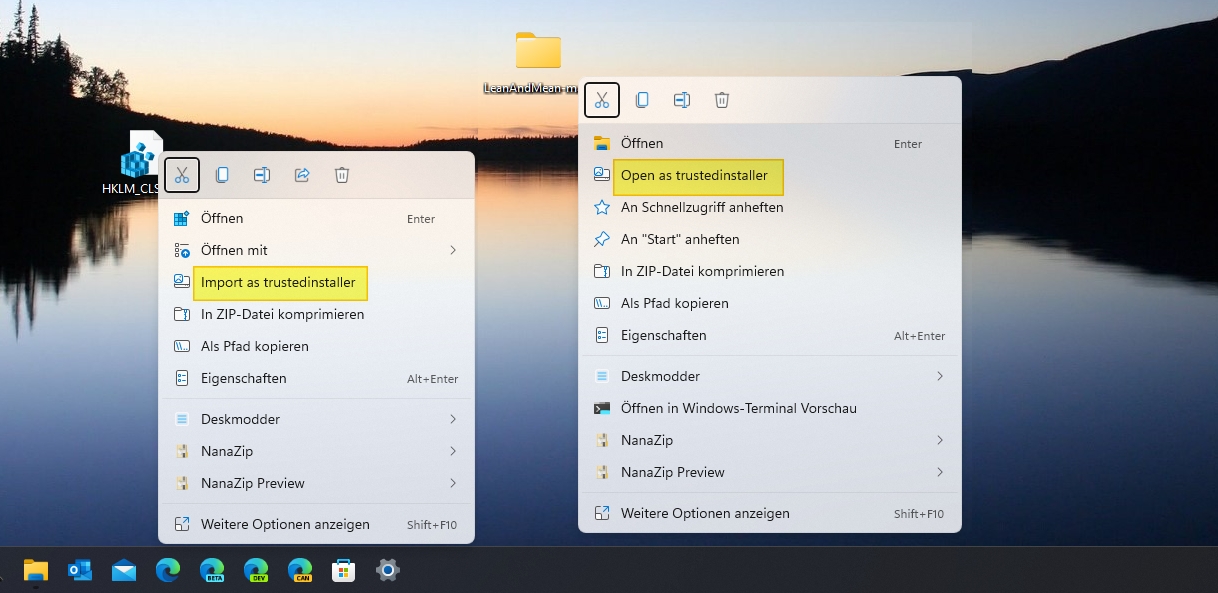The image size is (1218, 593).
Task: Select An "Start" anheften
Action: [x=769, y=239]
